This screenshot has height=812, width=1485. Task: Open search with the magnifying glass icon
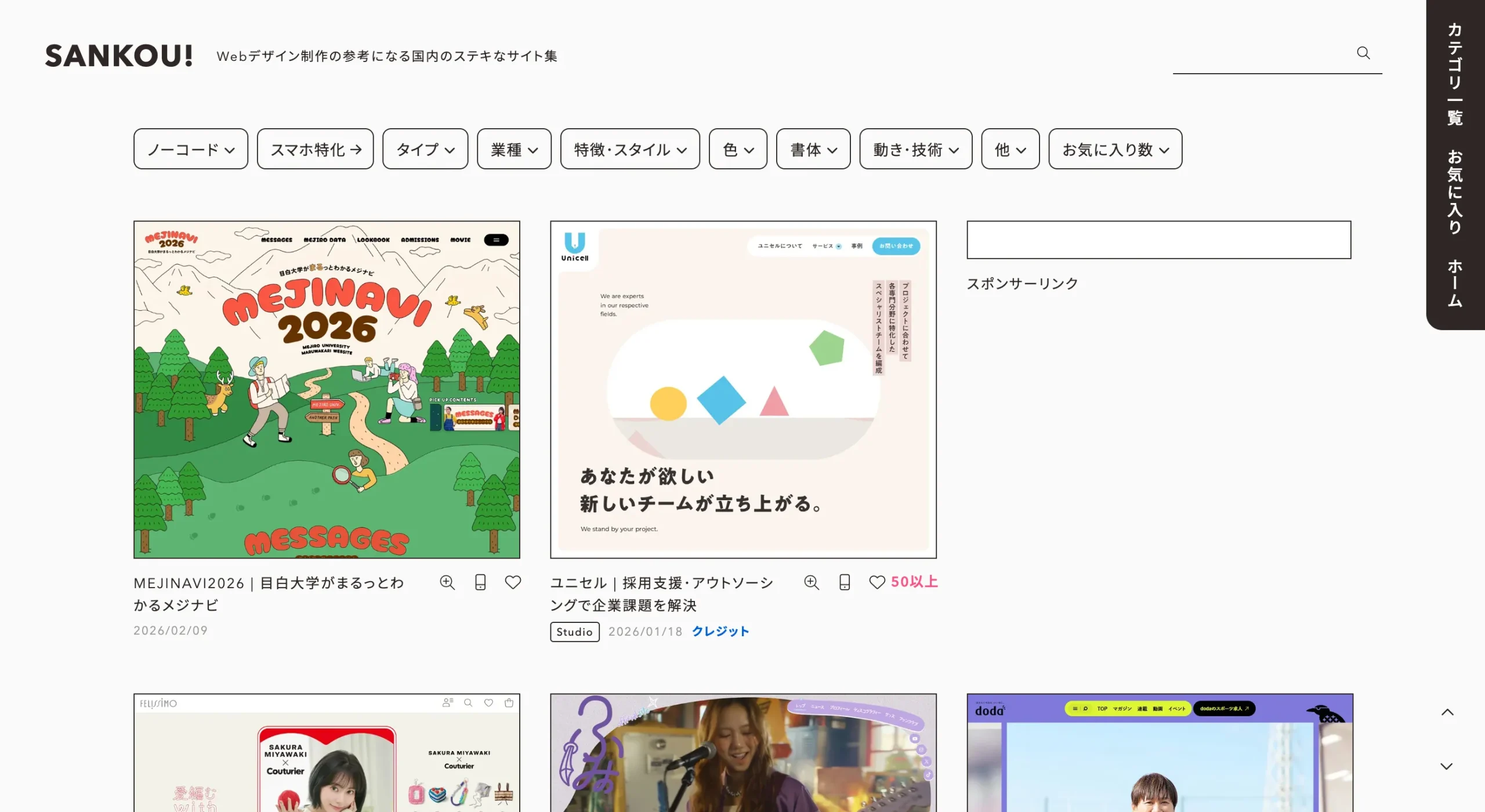pos(1363,53)
